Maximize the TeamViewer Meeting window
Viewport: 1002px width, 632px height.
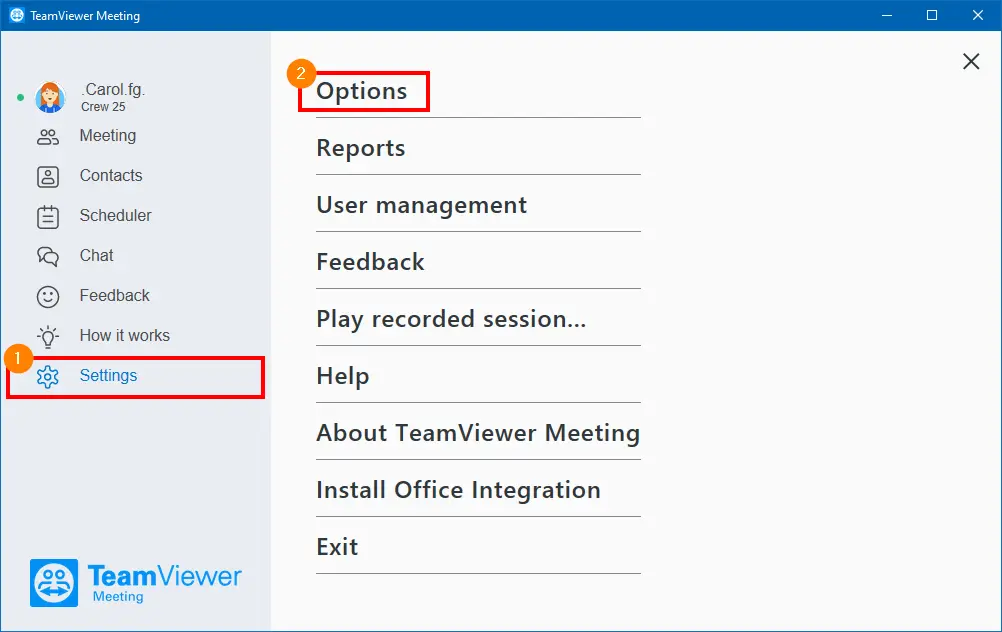click(x=932, y=15)
